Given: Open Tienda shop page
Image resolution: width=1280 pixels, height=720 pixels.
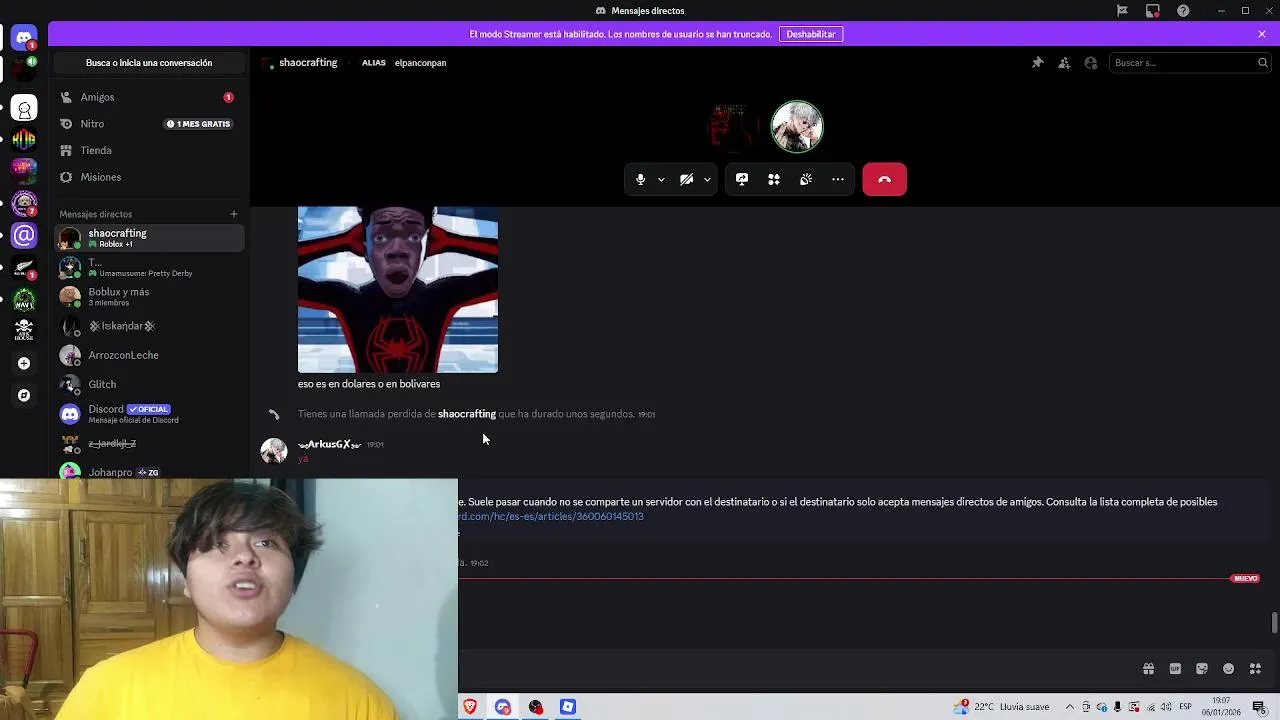Looking at the screenshot, I should (x=148, y=150).
